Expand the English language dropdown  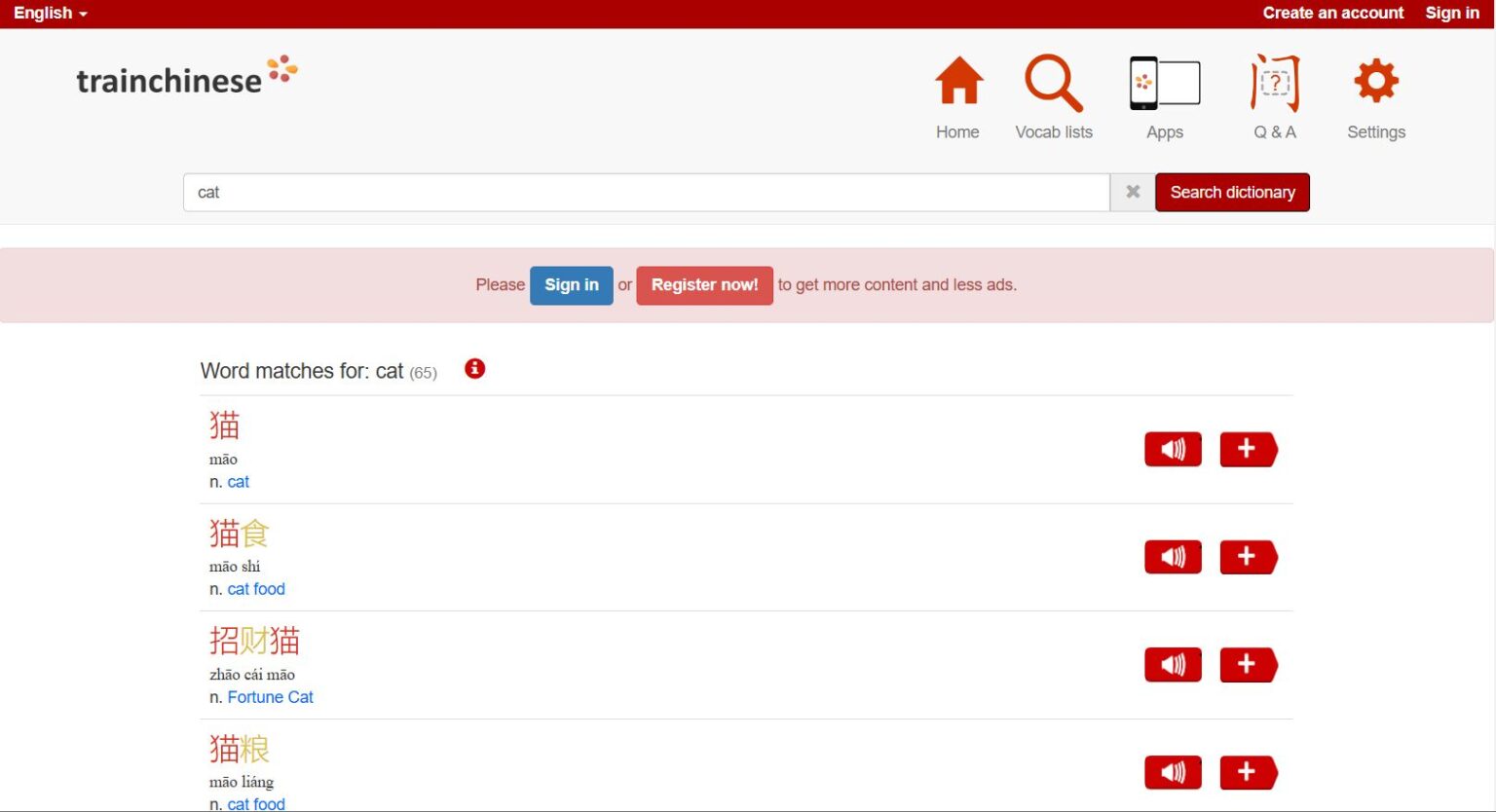[x=50, y=13]
